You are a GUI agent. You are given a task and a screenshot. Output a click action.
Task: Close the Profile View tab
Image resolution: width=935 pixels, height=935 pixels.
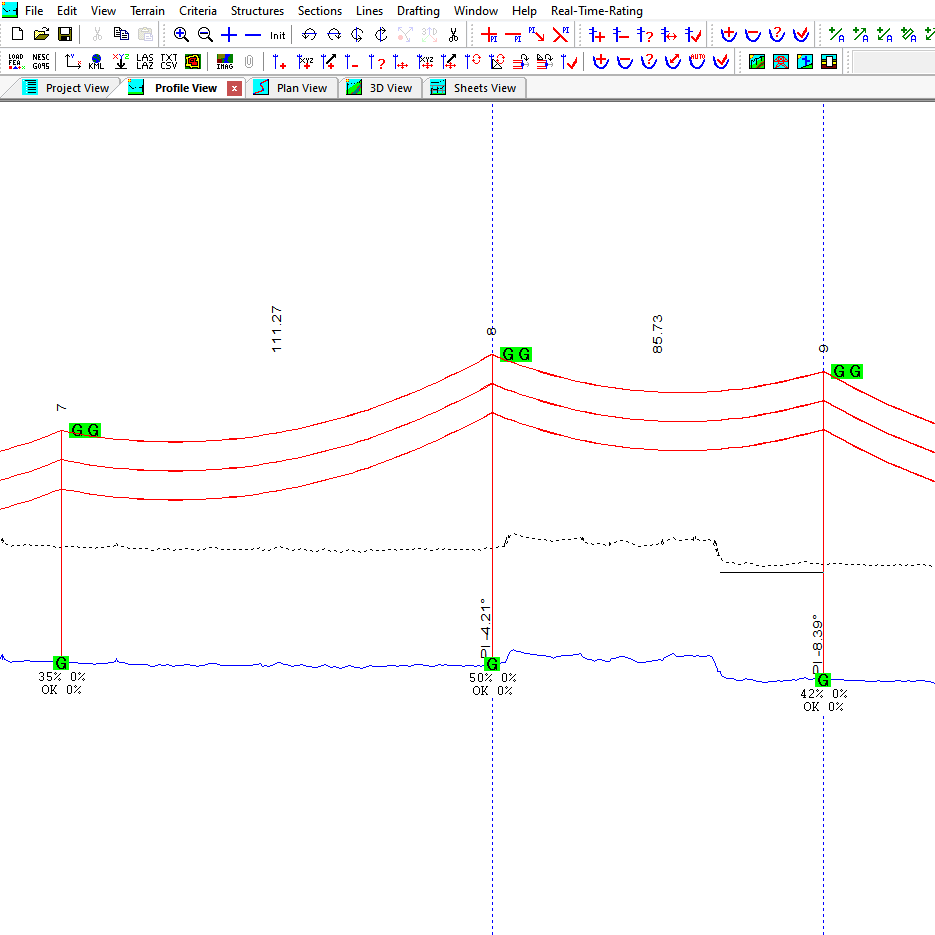[235, 88]
